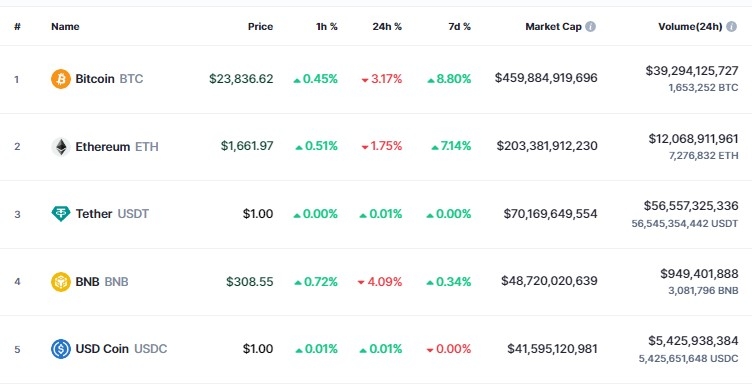Click the Bitcoin logo icon
752x388 pixels.
(61, 79)
